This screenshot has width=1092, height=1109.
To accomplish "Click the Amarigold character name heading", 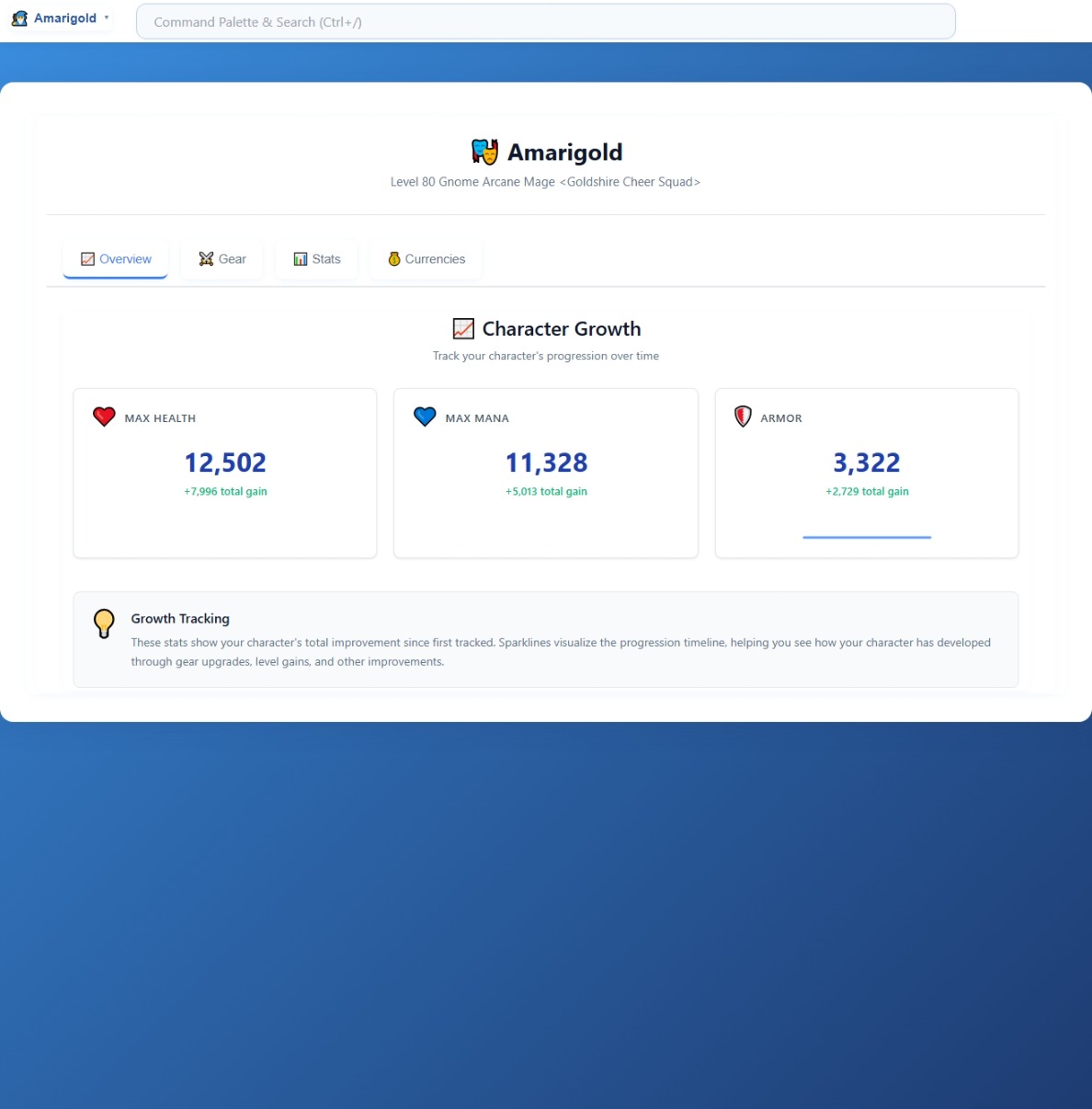I will point(564,152).
